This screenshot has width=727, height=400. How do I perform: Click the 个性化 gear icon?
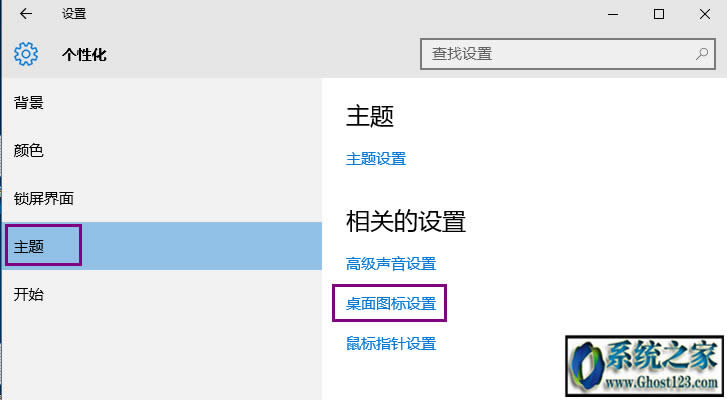click(26, 54)
